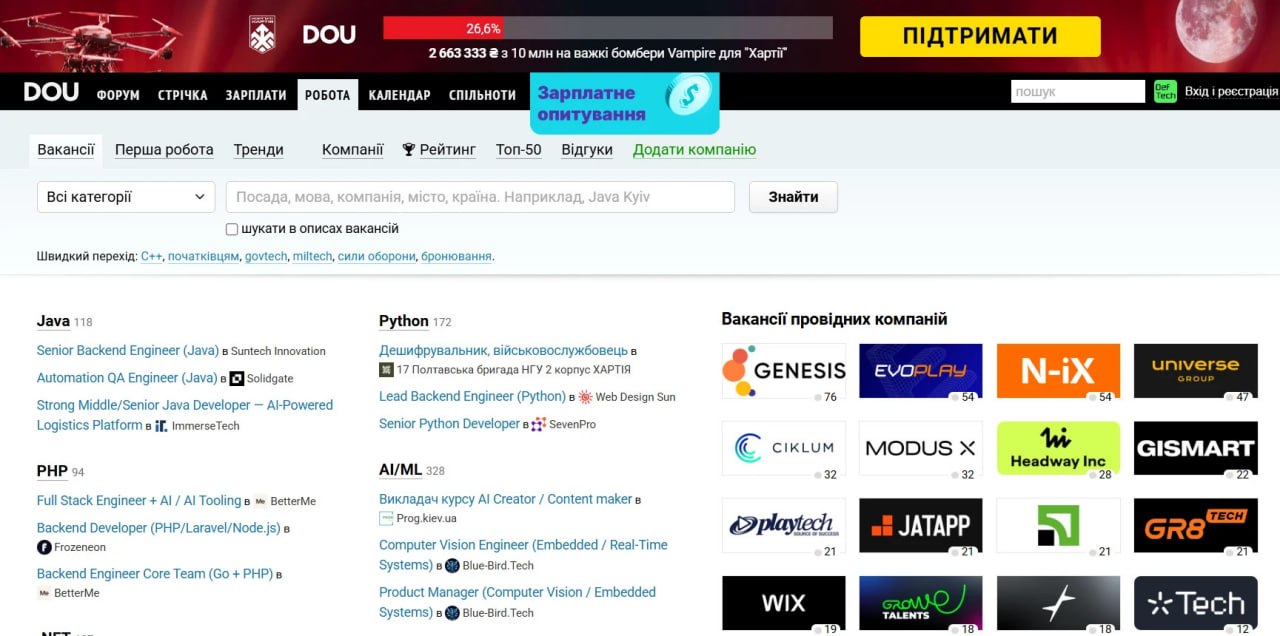Click the ImmerseTech company icon
Screen dimensions: 1280x636
(161, 425)
